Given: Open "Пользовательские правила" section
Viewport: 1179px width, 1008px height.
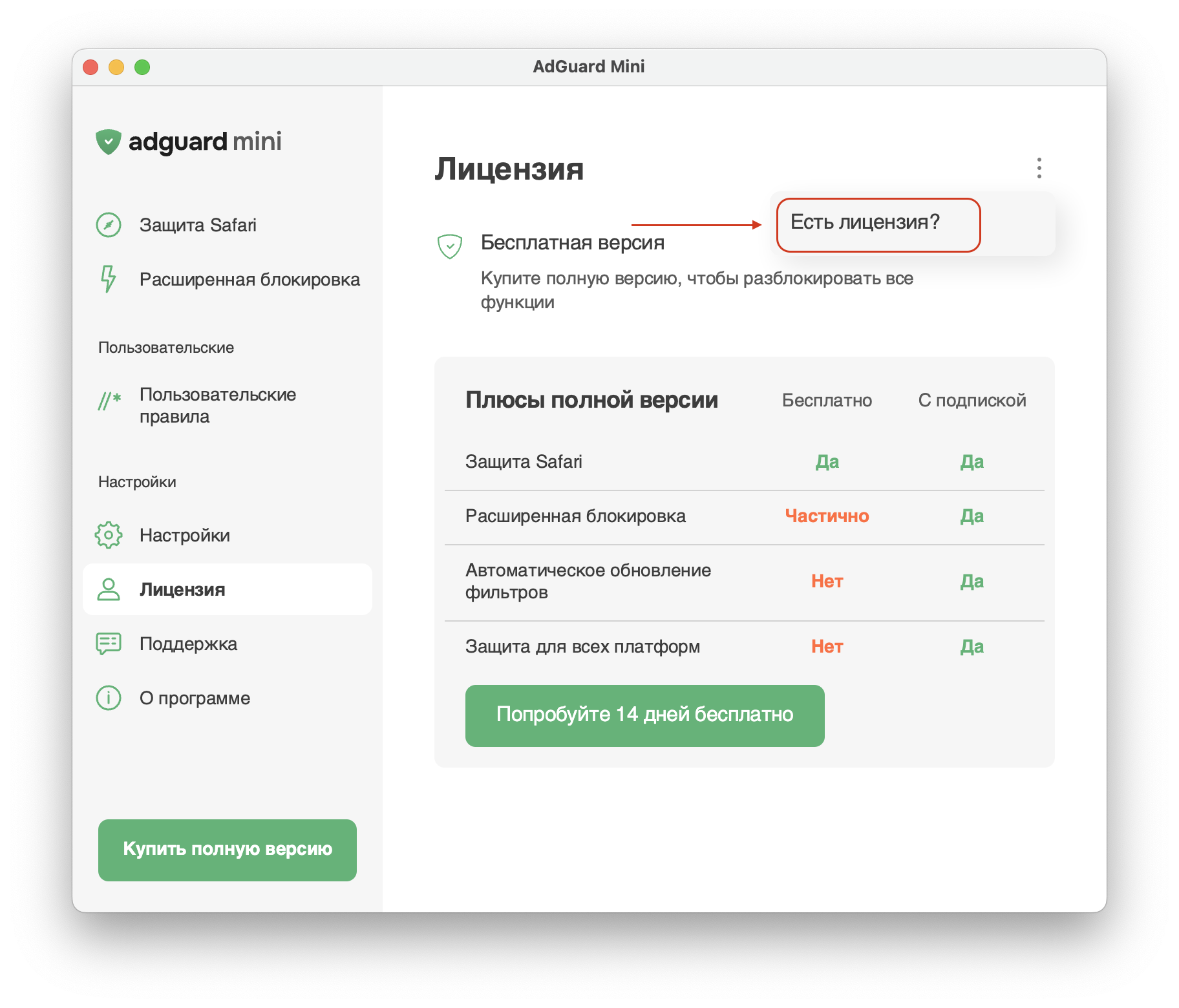Looking at the screenshot, I should (218, 405).
